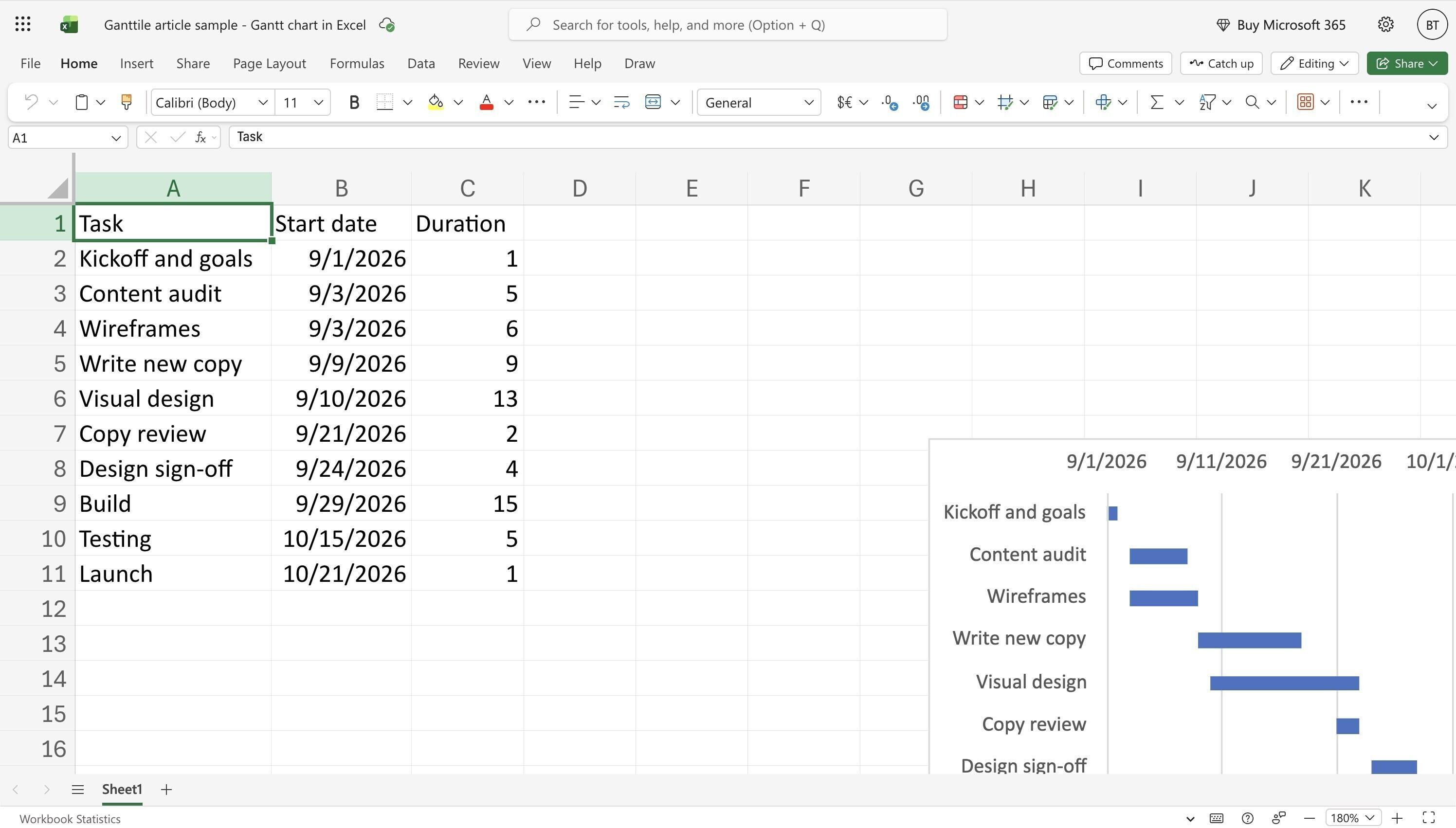Open the app launcher waffle icon
1456x828 pixels.
(x=23, y=24)
